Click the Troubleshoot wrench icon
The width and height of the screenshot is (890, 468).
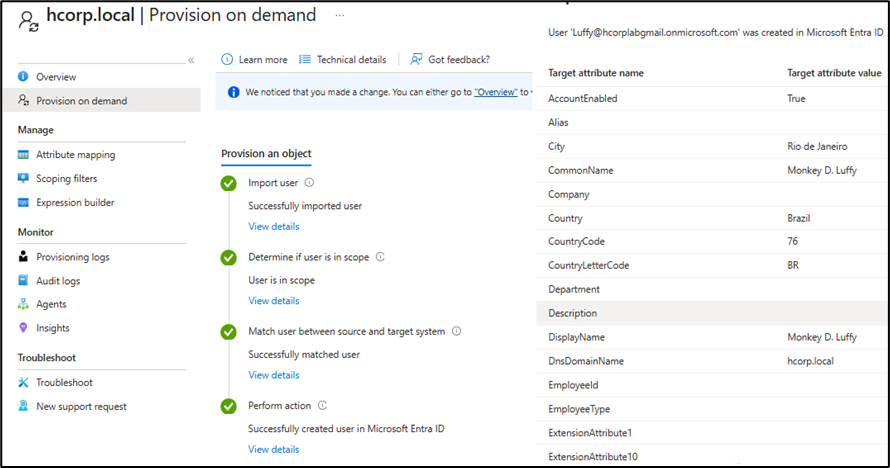(x=23, y=383)
